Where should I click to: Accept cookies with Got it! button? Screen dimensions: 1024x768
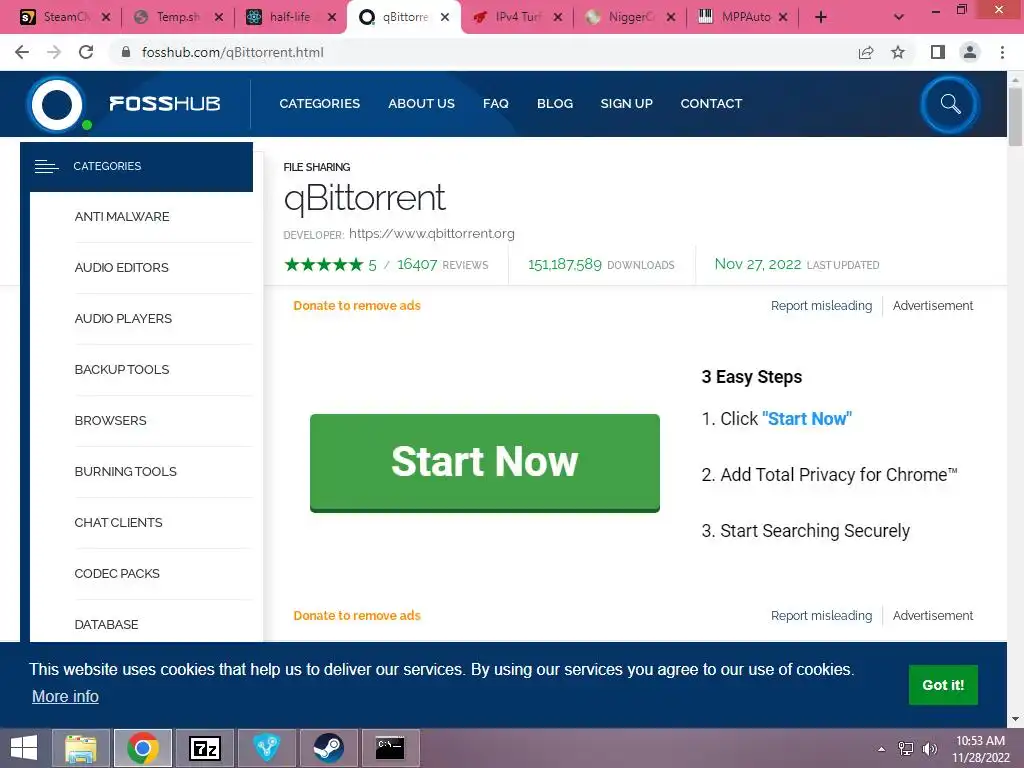tap(943, 685)
